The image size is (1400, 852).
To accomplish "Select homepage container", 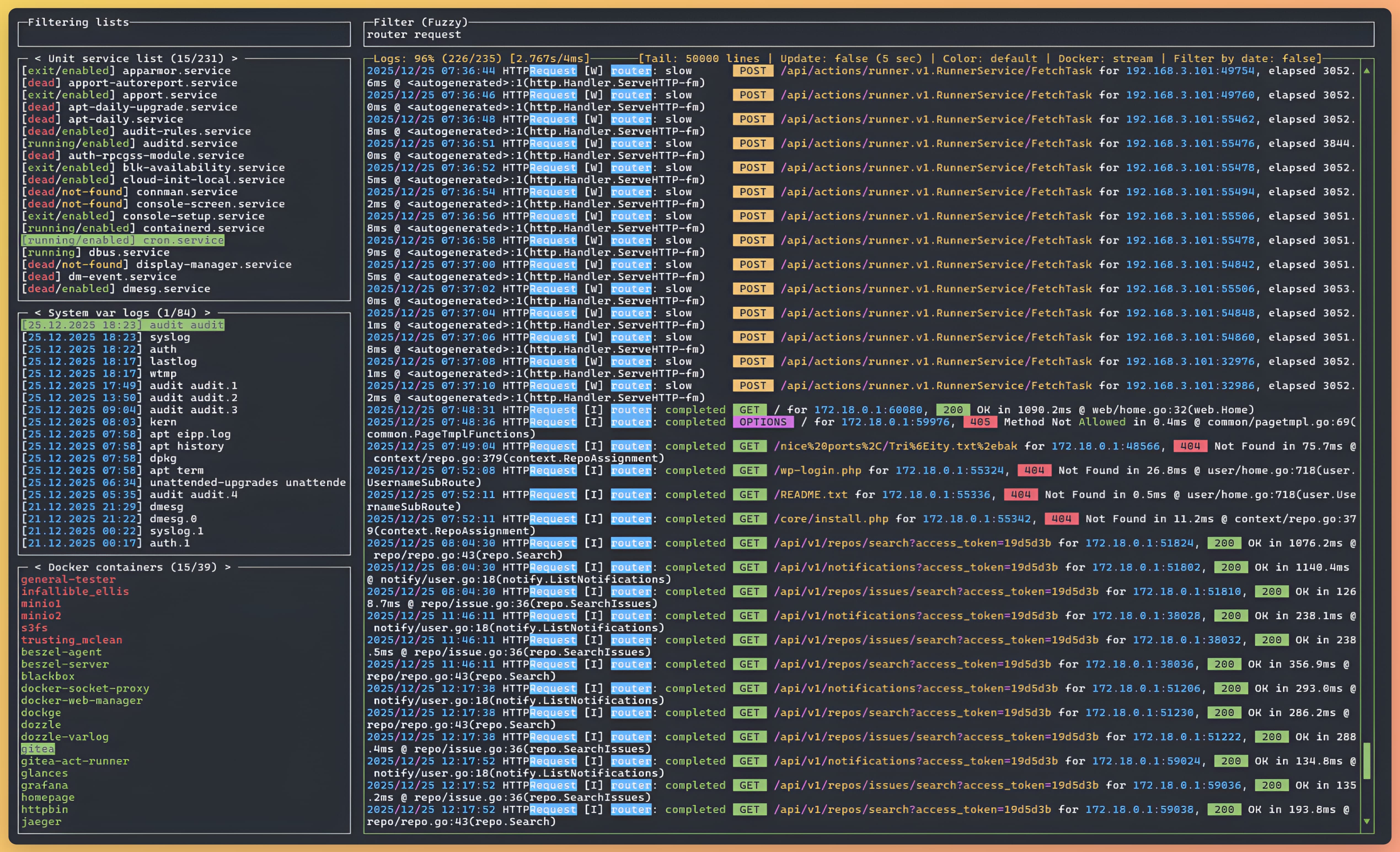I will [48, 798].
